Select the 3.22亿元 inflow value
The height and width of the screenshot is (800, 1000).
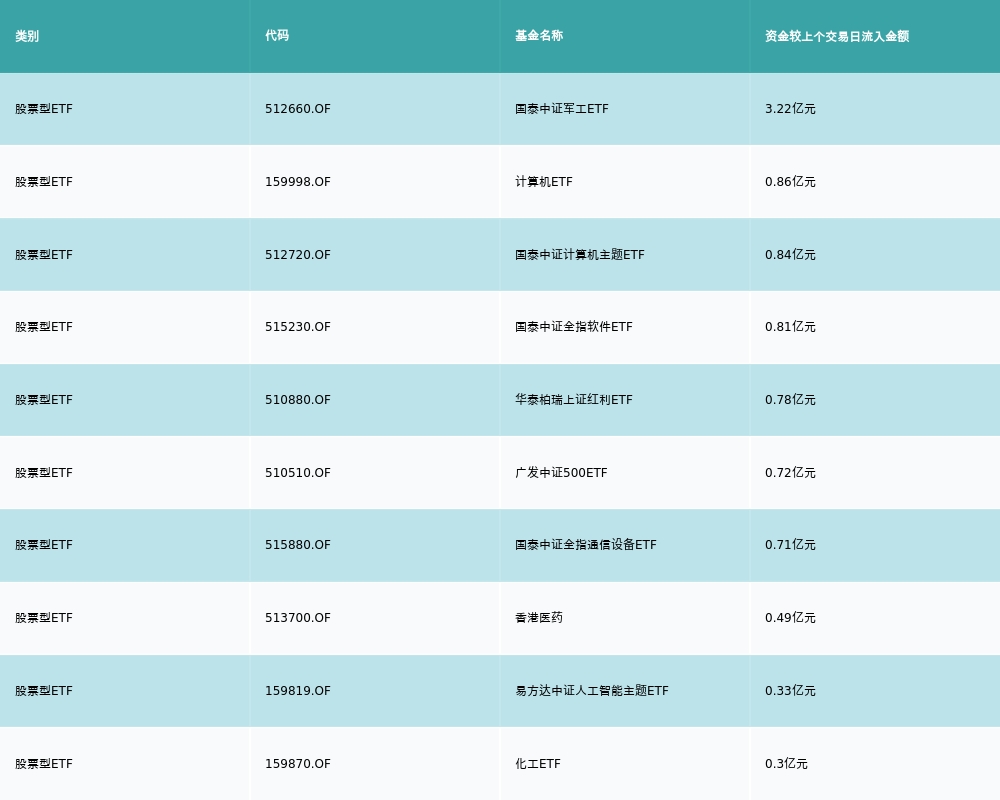point(790,109)
